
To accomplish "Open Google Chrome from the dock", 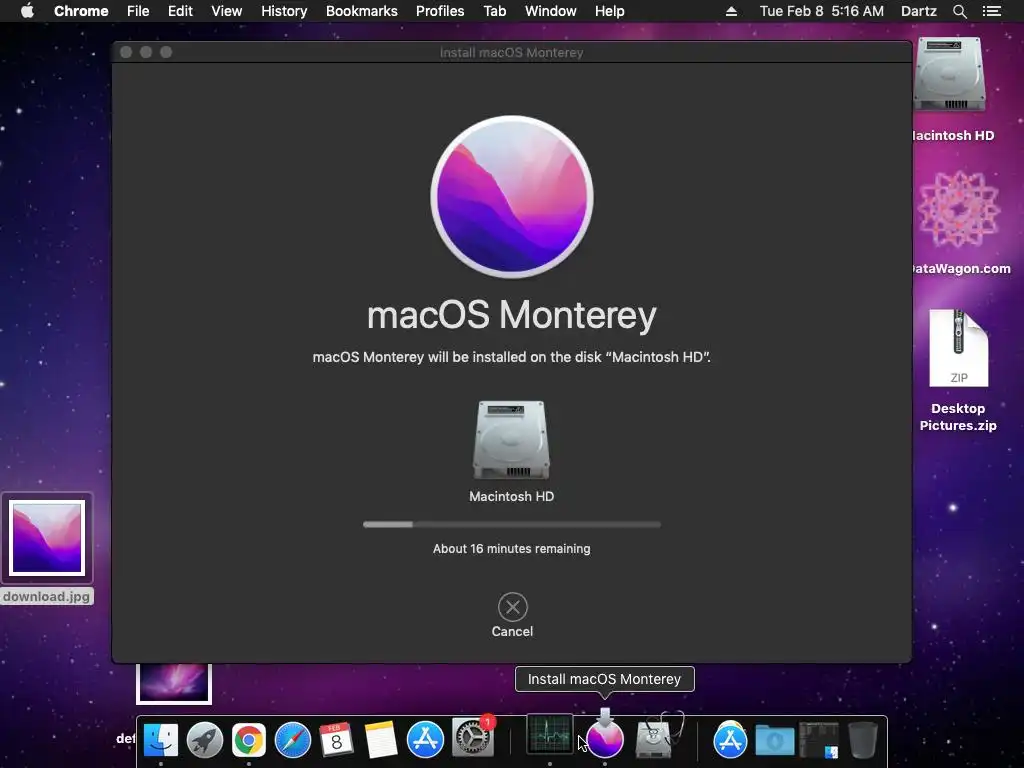I will (x=249, y=739).
